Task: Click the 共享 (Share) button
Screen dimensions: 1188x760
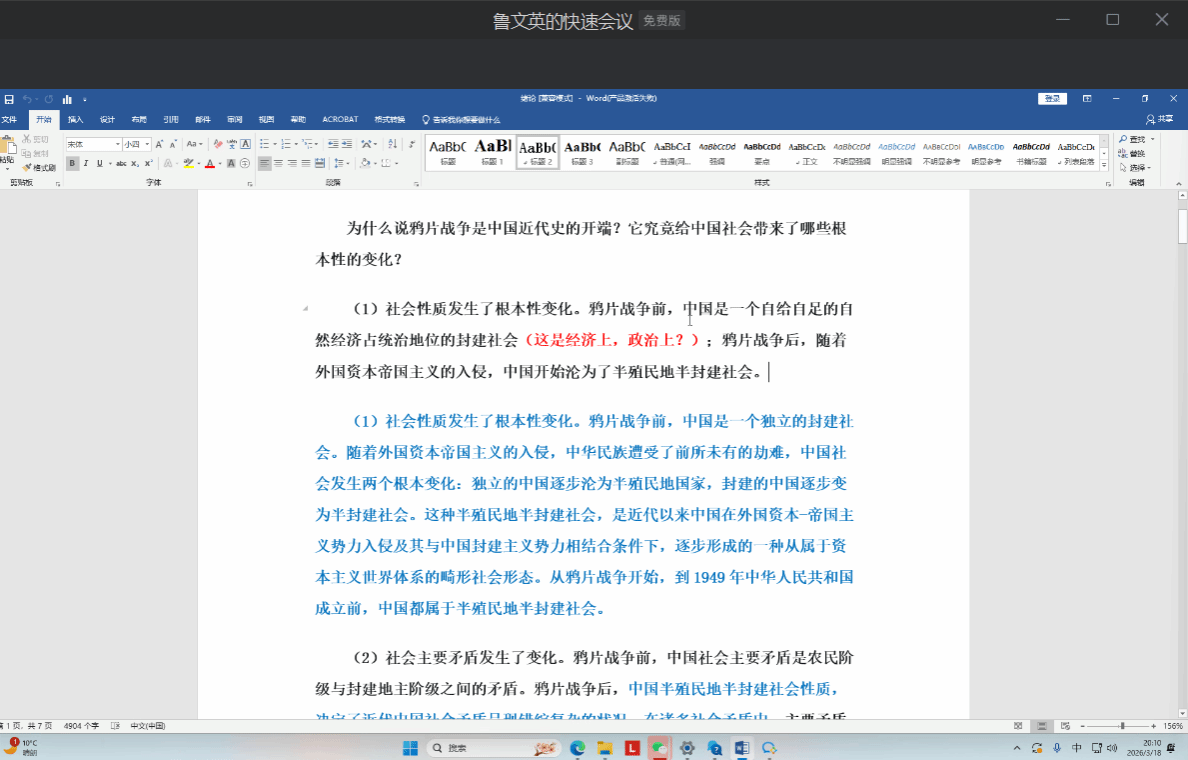Action: (1160, 119)
